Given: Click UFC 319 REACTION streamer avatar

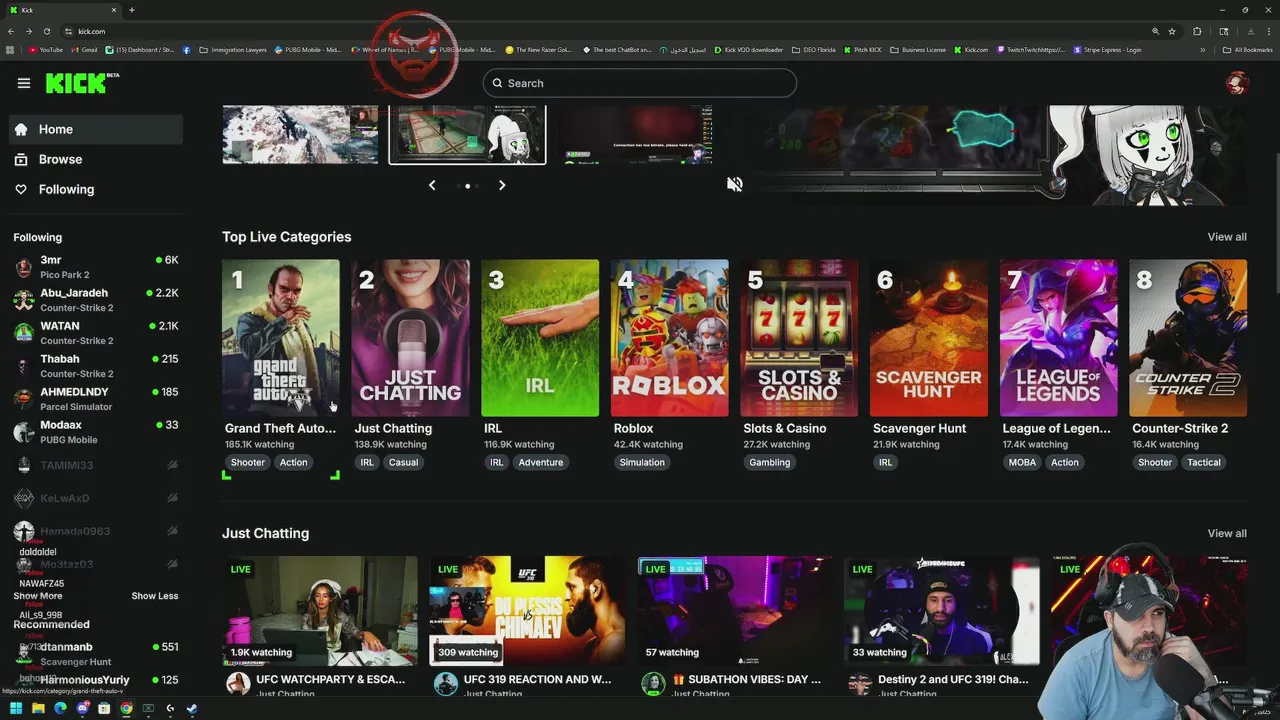Looking at the screenshot, I should [x=446, y=684].
